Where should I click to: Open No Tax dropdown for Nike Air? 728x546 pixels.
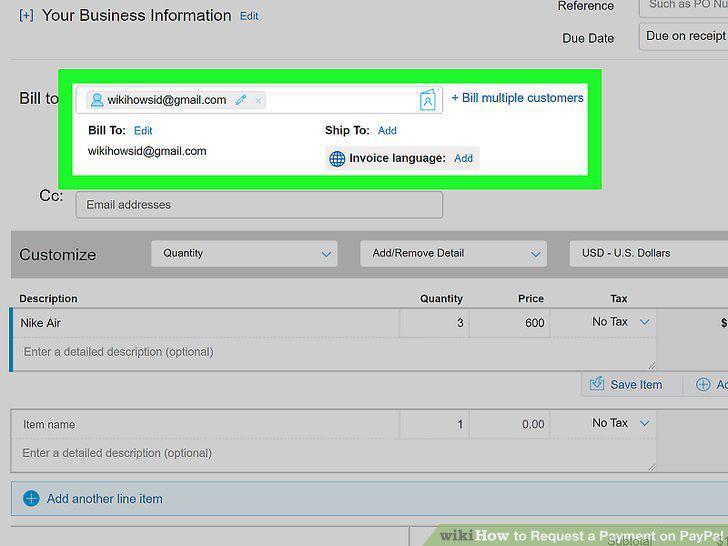(x=620, y=322)
